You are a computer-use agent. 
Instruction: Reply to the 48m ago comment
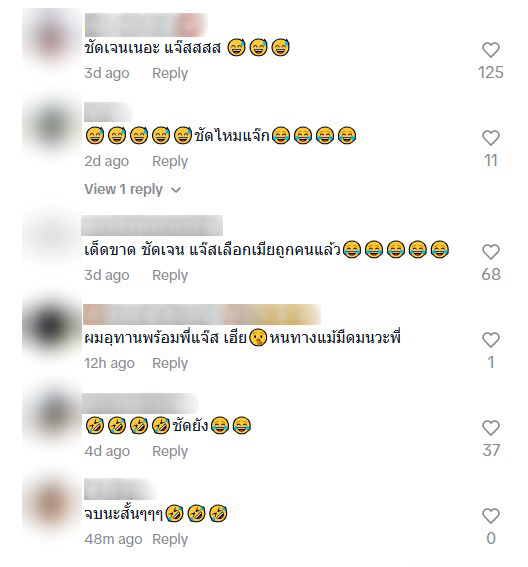click(x=170, y=539)
